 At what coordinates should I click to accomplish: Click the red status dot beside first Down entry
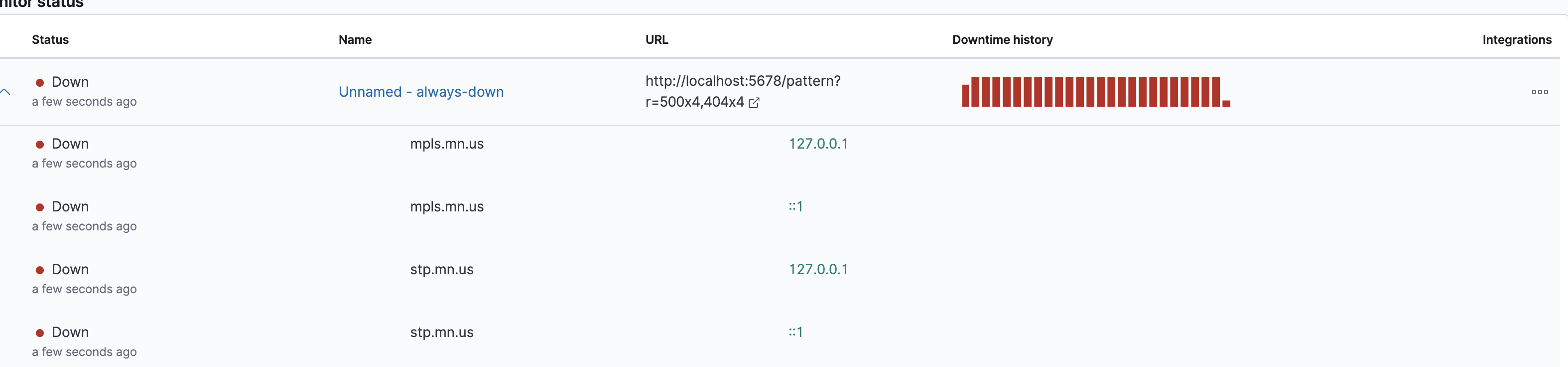pyautogui.click(x=40, y=81)
